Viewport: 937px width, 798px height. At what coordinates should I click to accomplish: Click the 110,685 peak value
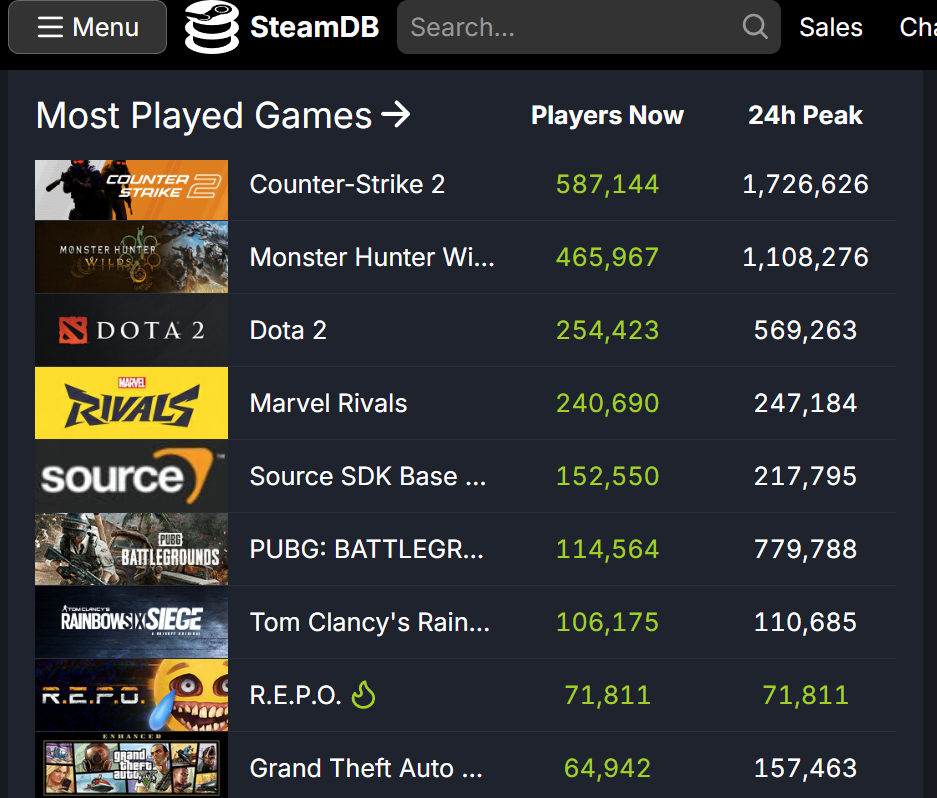[805, 622]
